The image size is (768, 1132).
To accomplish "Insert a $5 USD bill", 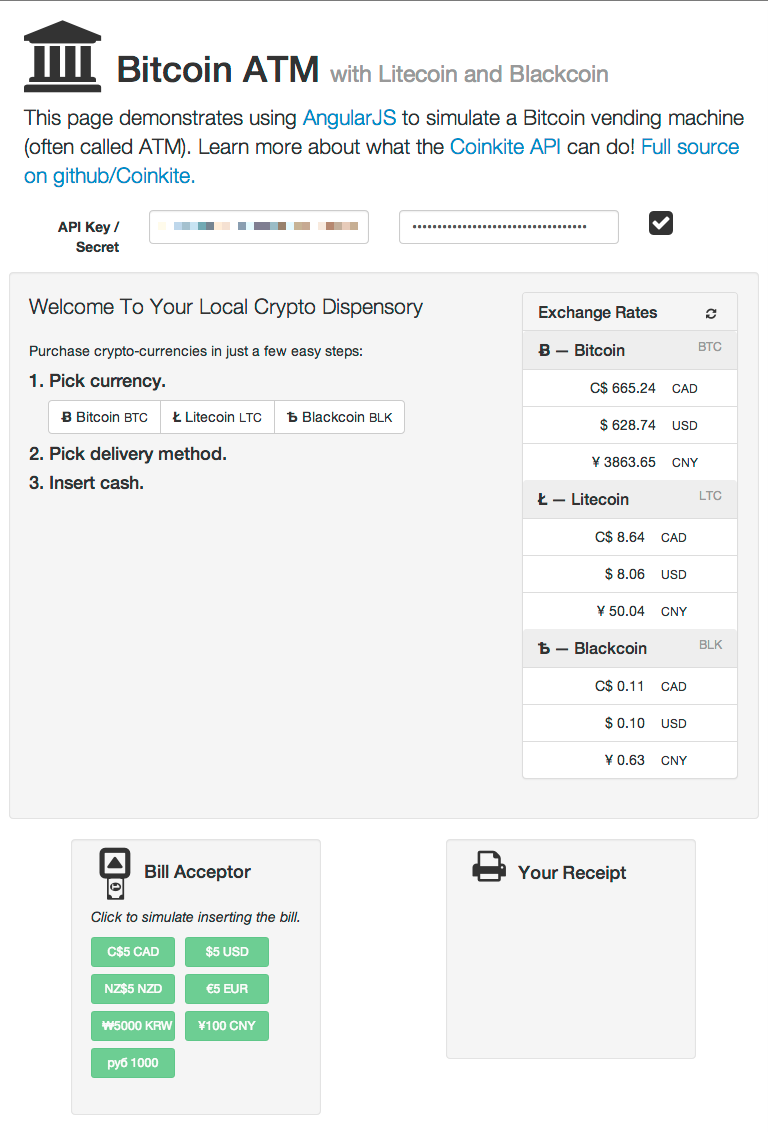I will tap(227, 952).
